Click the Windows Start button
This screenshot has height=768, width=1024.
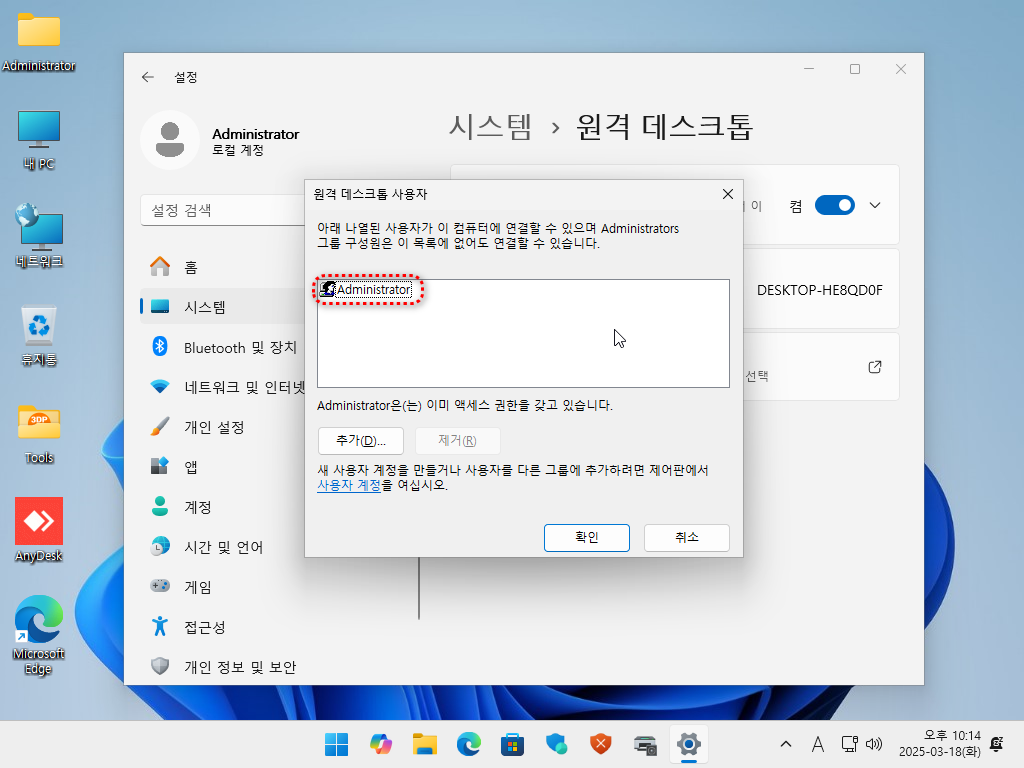336,744
